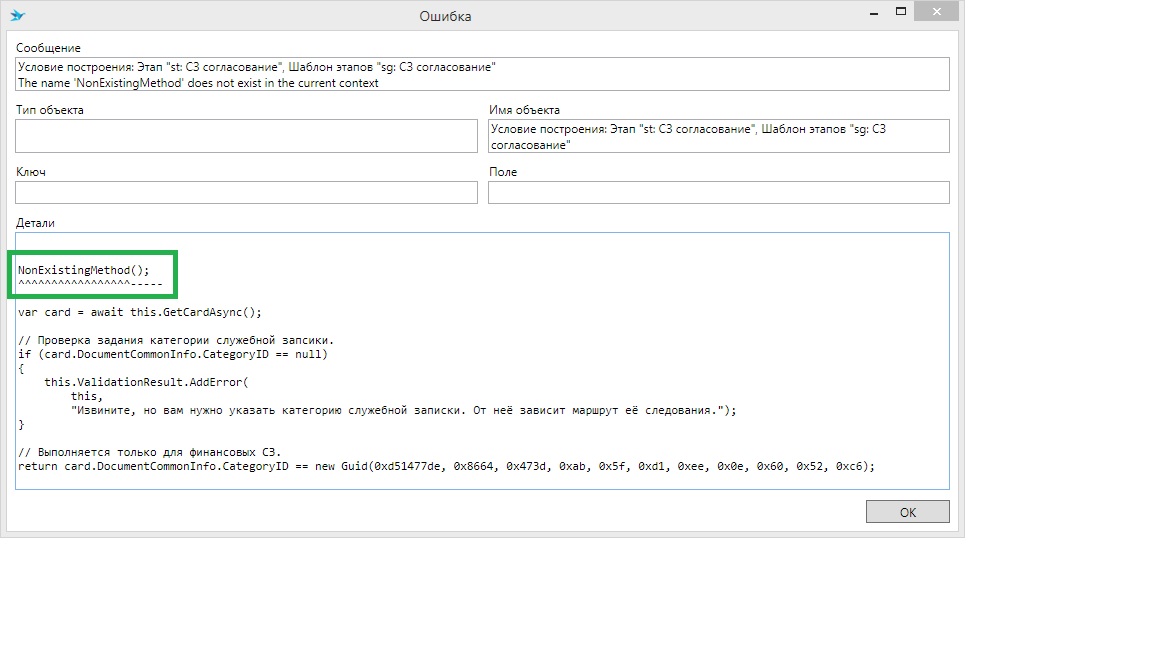Image resolution: width=1152 pixels, height=648 pixels.
Task: Click the this.ValidationResult.AddError( code line
Action: (x=145, y=382)
